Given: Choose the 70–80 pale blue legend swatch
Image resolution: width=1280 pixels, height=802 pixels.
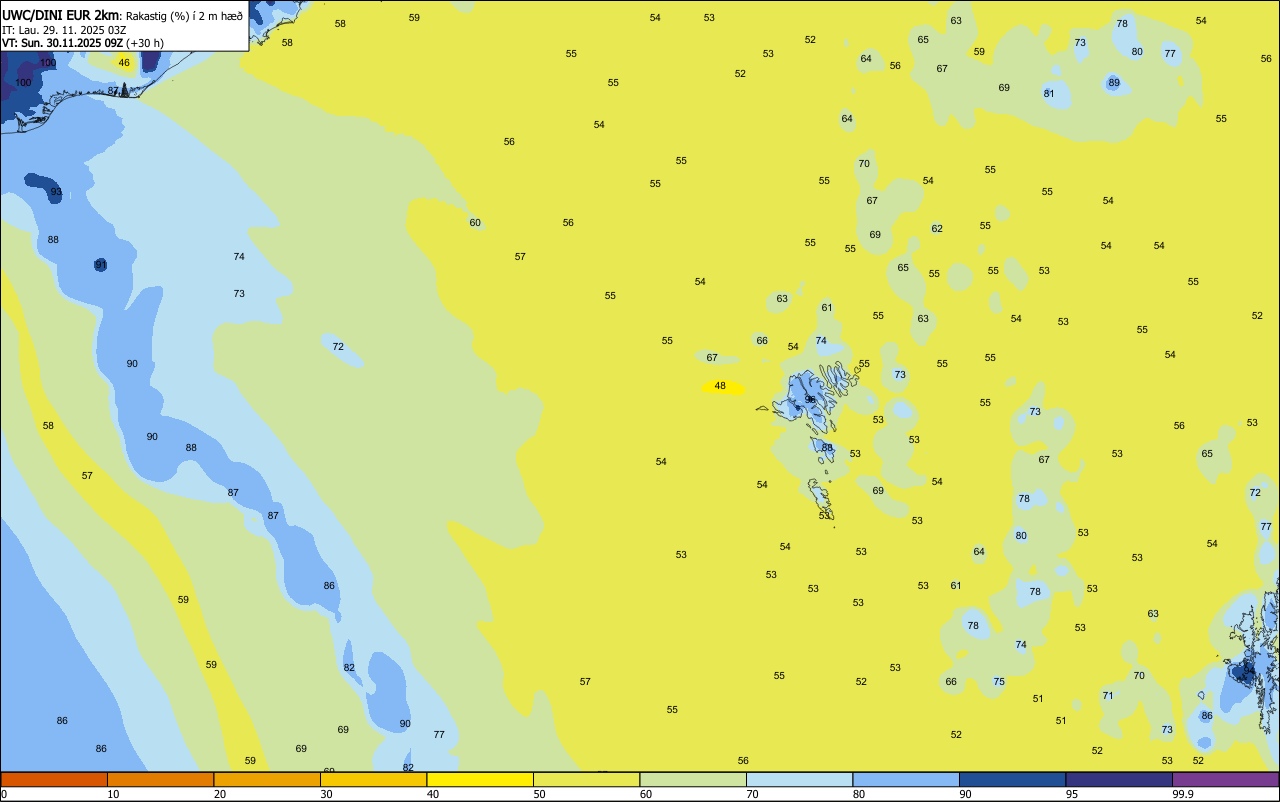Looking at the screenshot, I should click(x=799, y=779).
